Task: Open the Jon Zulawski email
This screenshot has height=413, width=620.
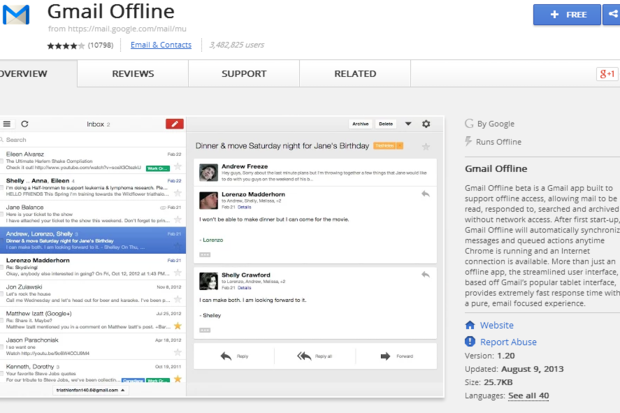Action: pos(93,293)
